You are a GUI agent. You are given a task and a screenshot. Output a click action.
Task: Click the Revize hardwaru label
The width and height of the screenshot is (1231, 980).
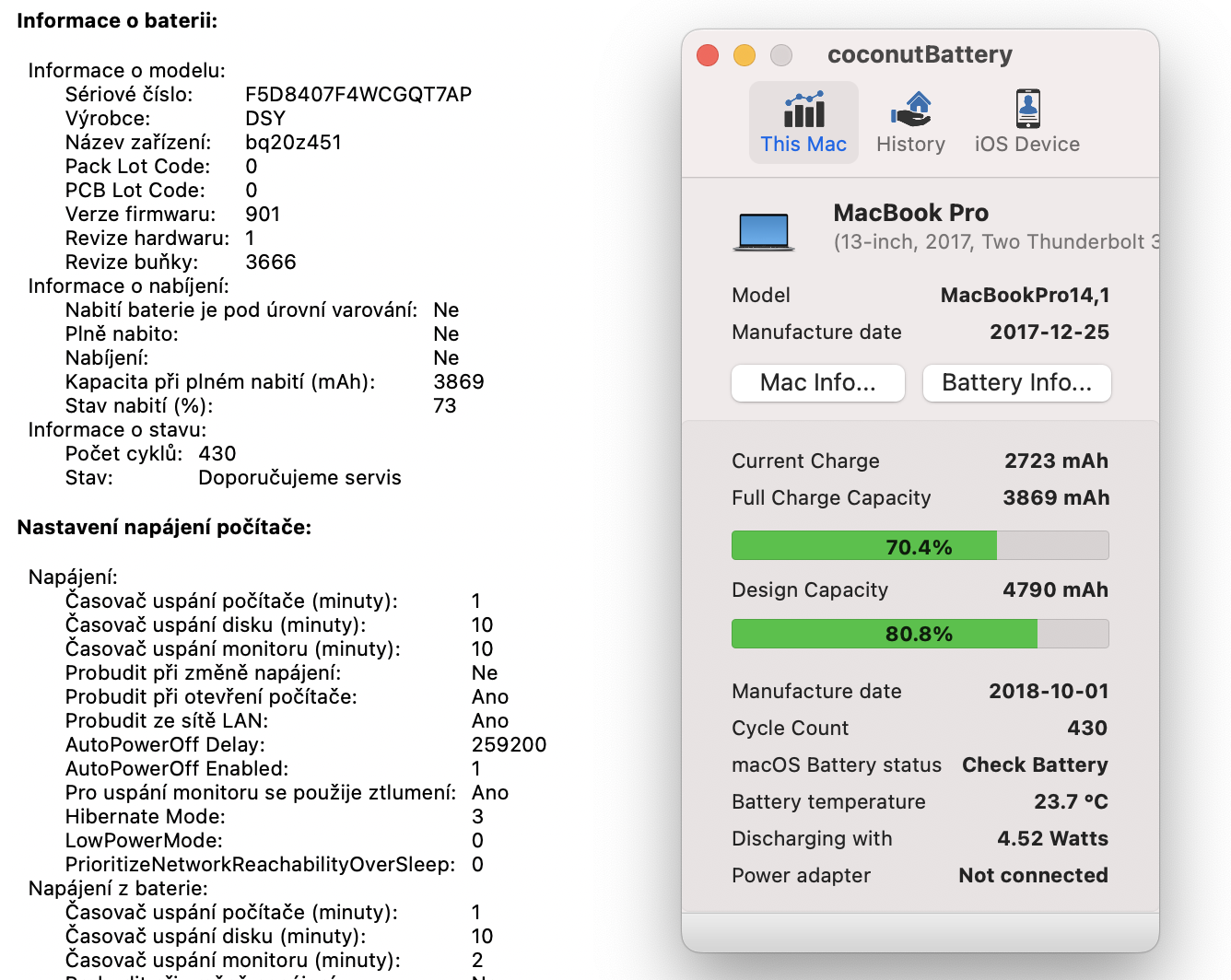(x=147, y=239)
